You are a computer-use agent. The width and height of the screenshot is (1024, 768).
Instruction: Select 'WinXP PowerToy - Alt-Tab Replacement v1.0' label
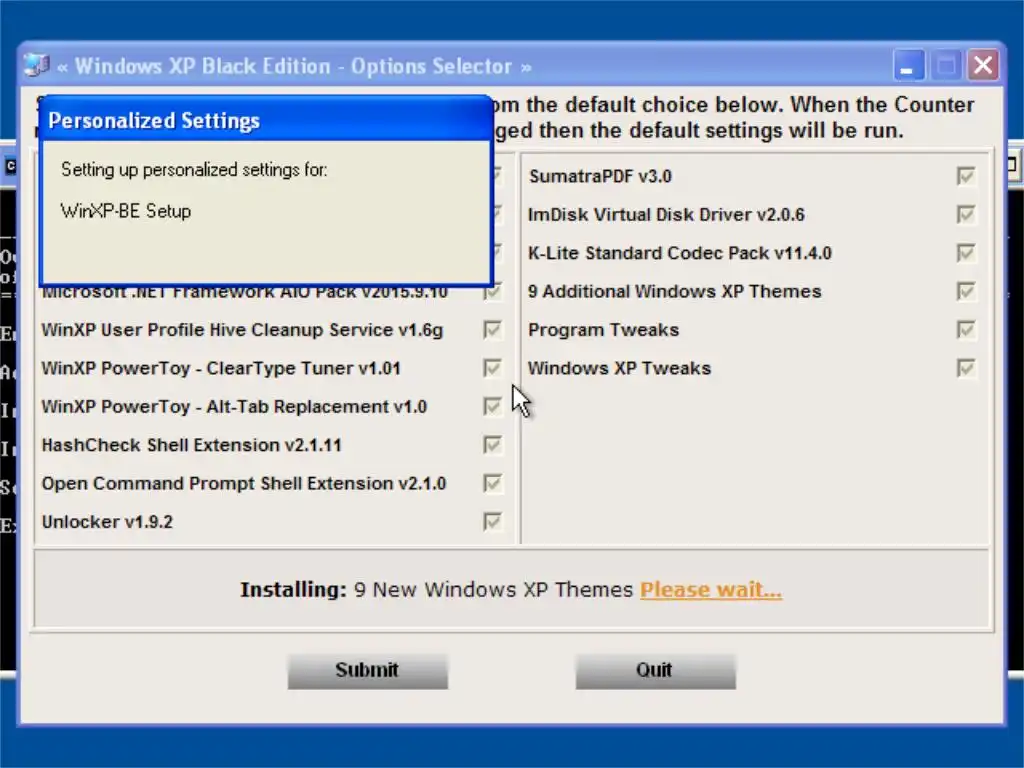(x=234, y=407)
